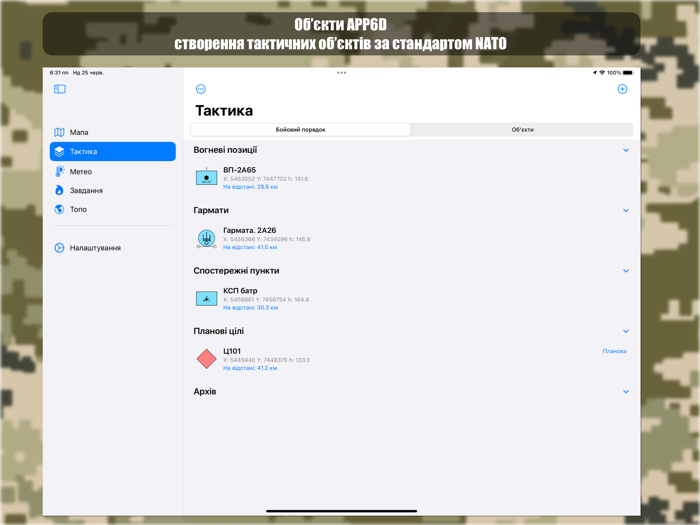The height and width of the screenshot is (525, 700).
Task: Toggle the sidebar panel icon
Action: [60, 89]
